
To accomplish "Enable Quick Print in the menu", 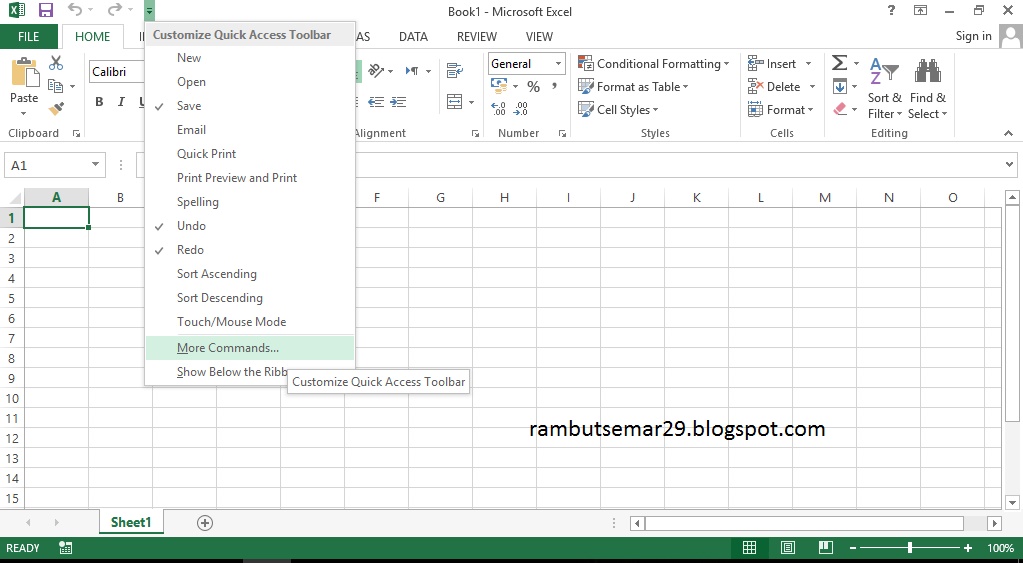I will (x=250, y=154).
